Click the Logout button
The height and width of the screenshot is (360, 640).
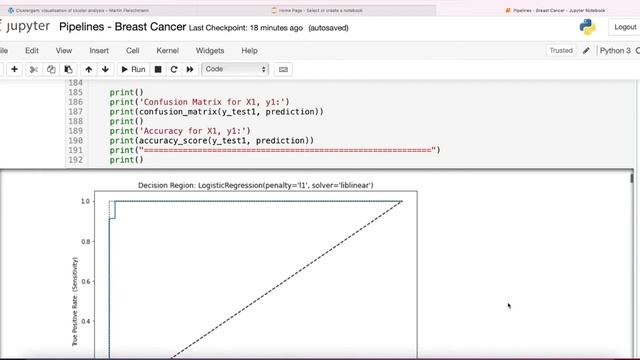(x=625, y=27)
